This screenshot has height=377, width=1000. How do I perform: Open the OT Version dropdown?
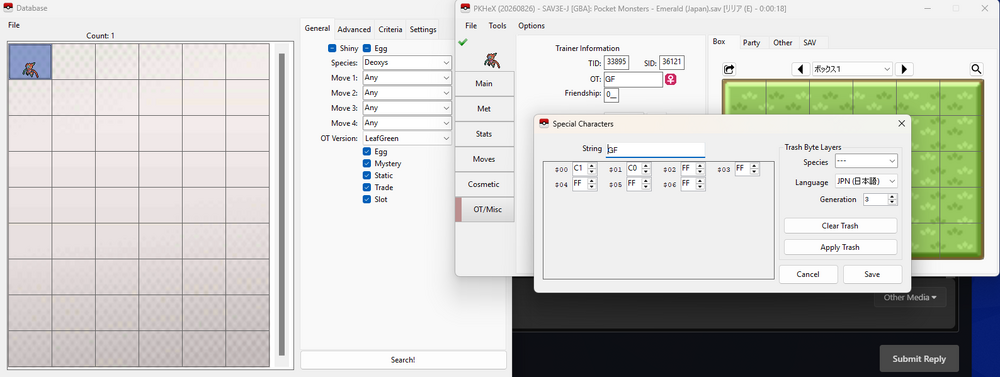pyautogui.click(x=407, y=138)
